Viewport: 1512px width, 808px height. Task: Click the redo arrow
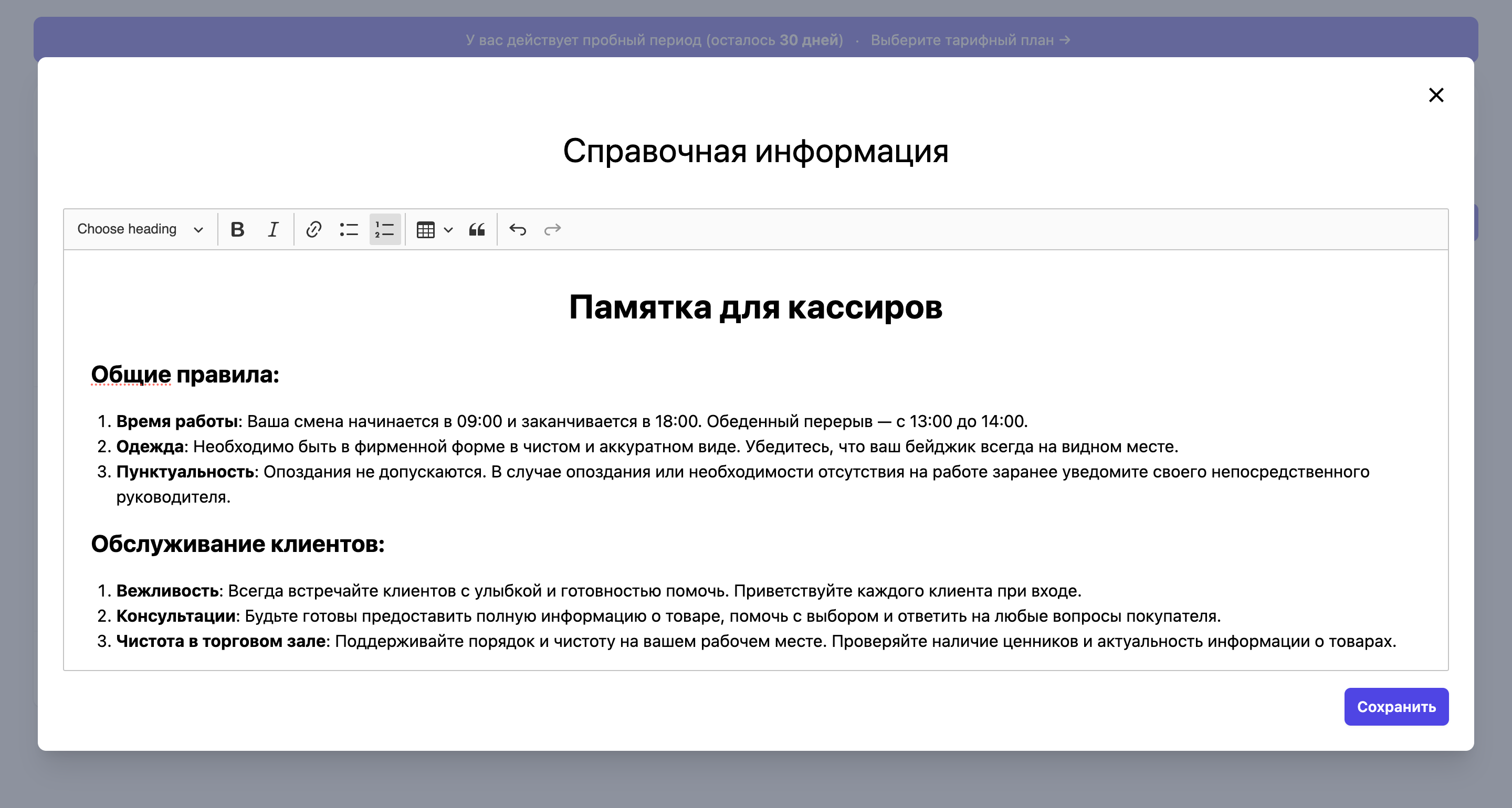point(552,229)
